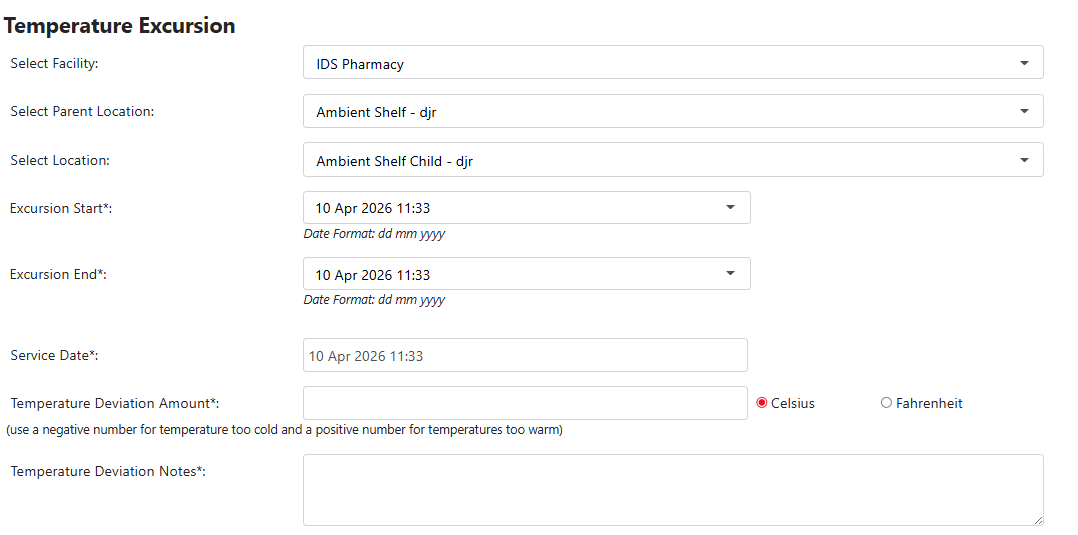Click the Select Facility label
Image resolution: width=1078 pixels, height=535 pixels.
(54, 63)
